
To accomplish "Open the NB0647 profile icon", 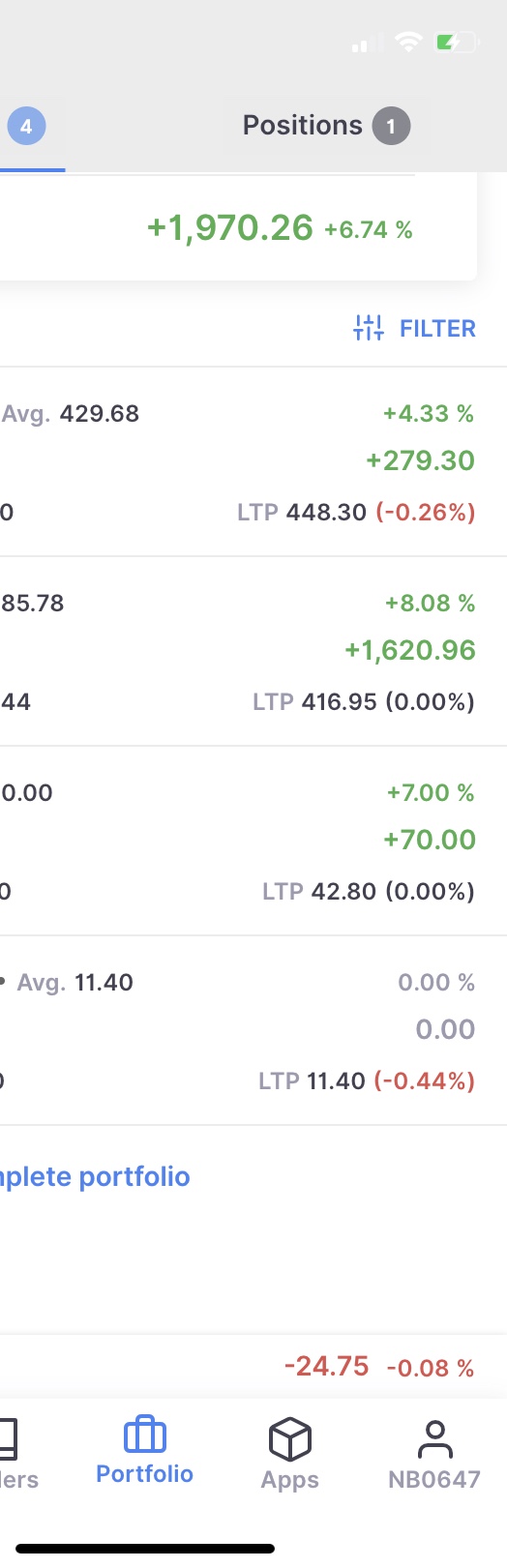I will [x=434, y=1439].
